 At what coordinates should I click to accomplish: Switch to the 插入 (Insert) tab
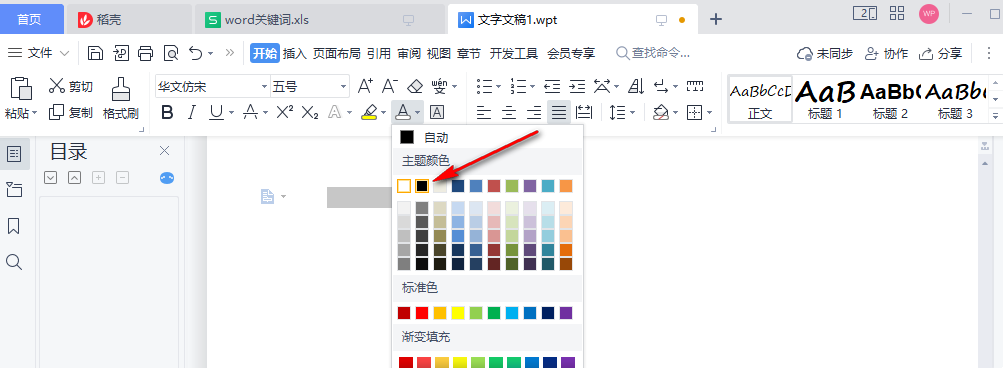[x=295, y=53]
